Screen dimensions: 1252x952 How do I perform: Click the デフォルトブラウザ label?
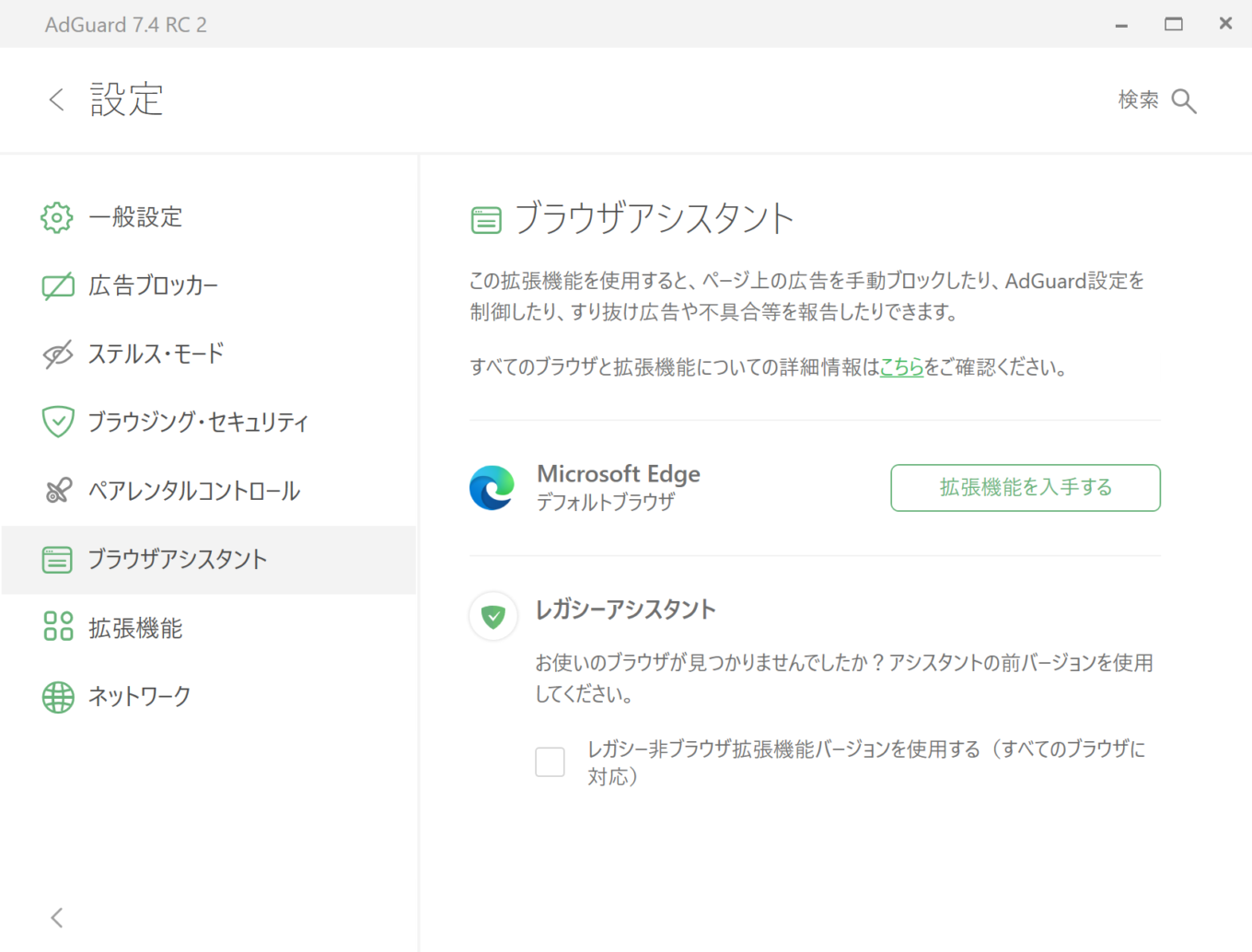point(606,503)
